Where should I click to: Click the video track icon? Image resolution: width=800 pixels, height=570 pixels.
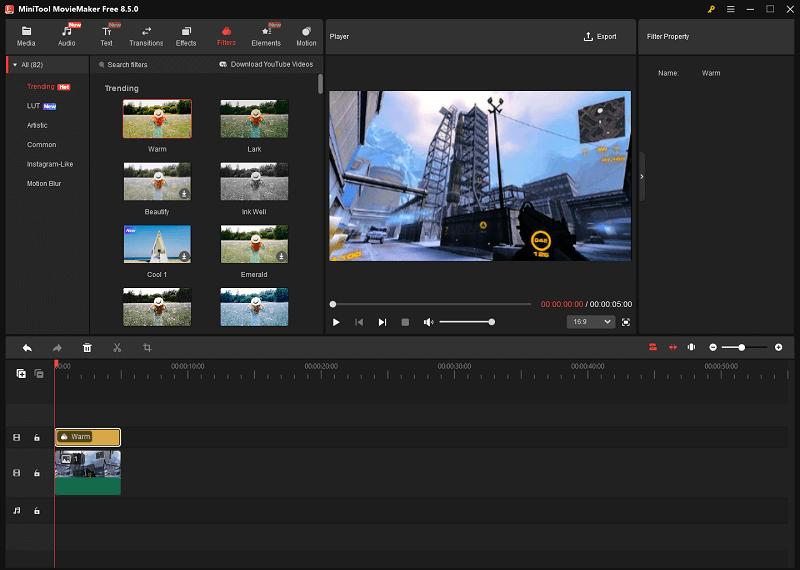pyautogui.click(x=17, y=473)
